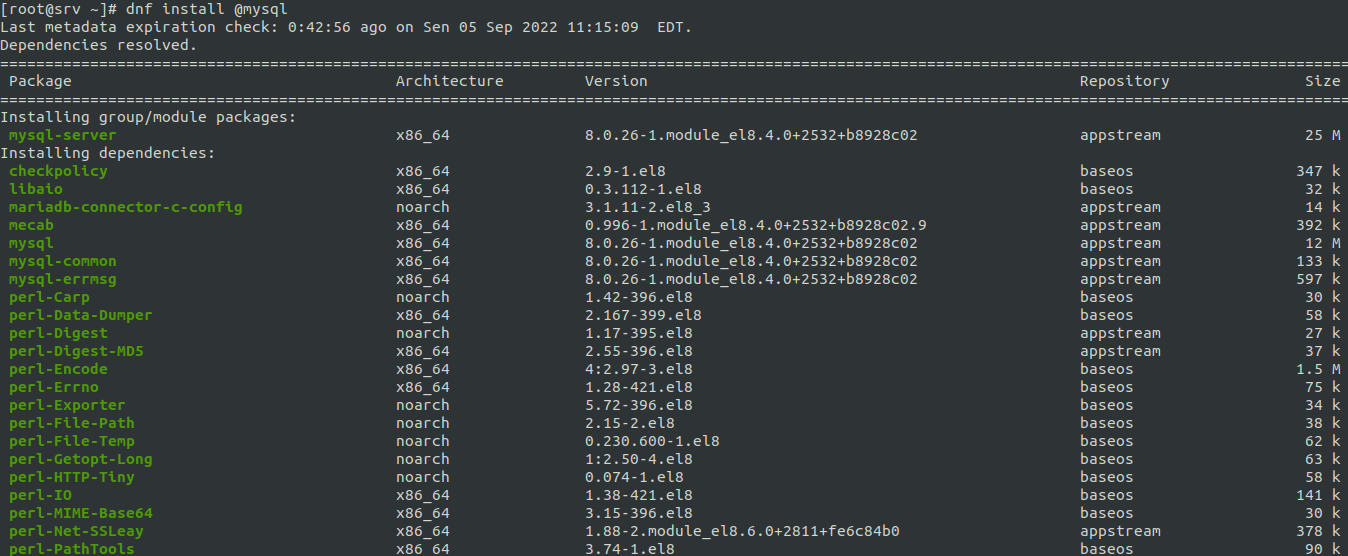
Task: Click the mysql-common package name
Action: [x=62, y=261]
